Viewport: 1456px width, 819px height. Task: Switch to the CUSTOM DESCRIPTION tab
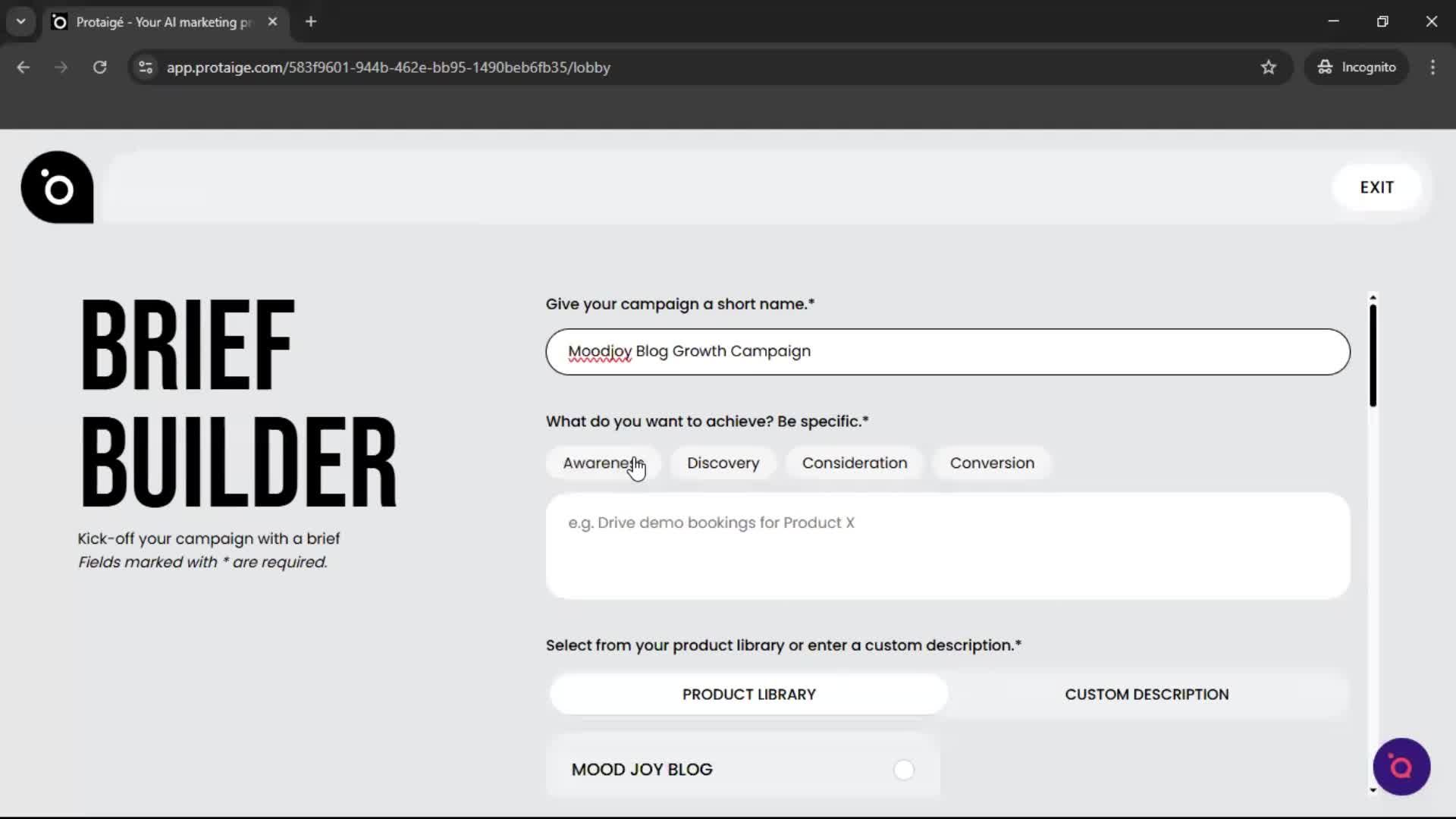tap(1147, 694)
